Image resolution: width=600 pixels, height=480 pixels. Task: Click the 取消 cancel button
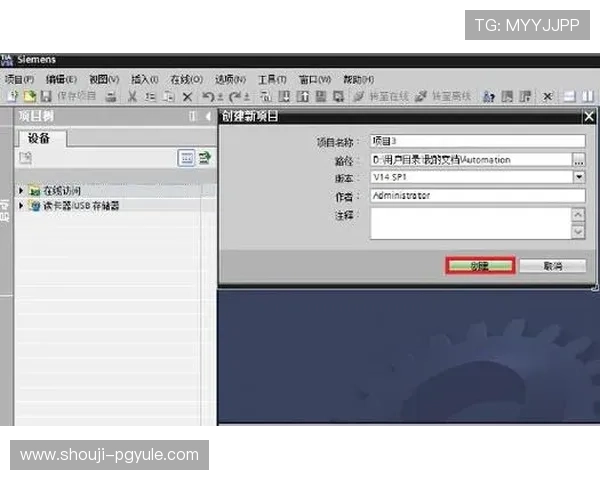coord(553,266)
